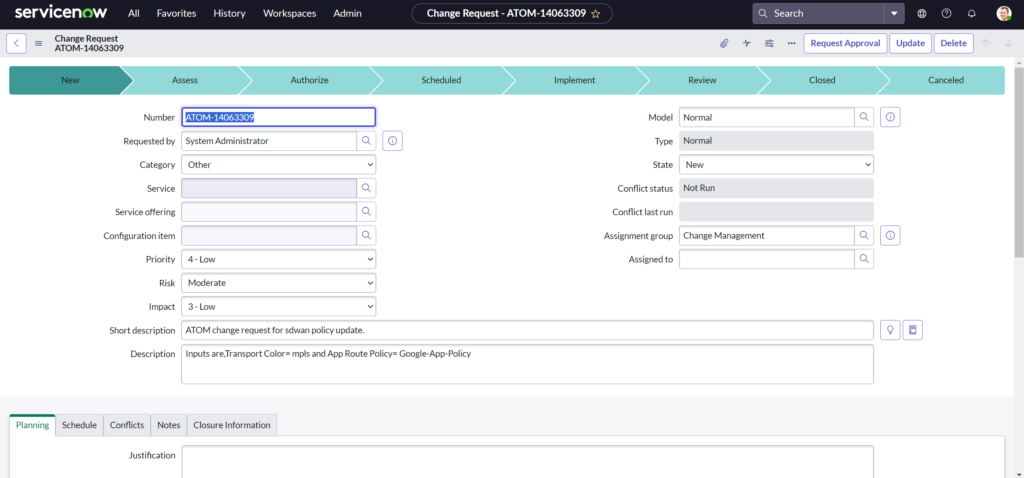Click the back arrow button
The height and width of the screenshot is (478, 1024).
[x=16, y=43]
